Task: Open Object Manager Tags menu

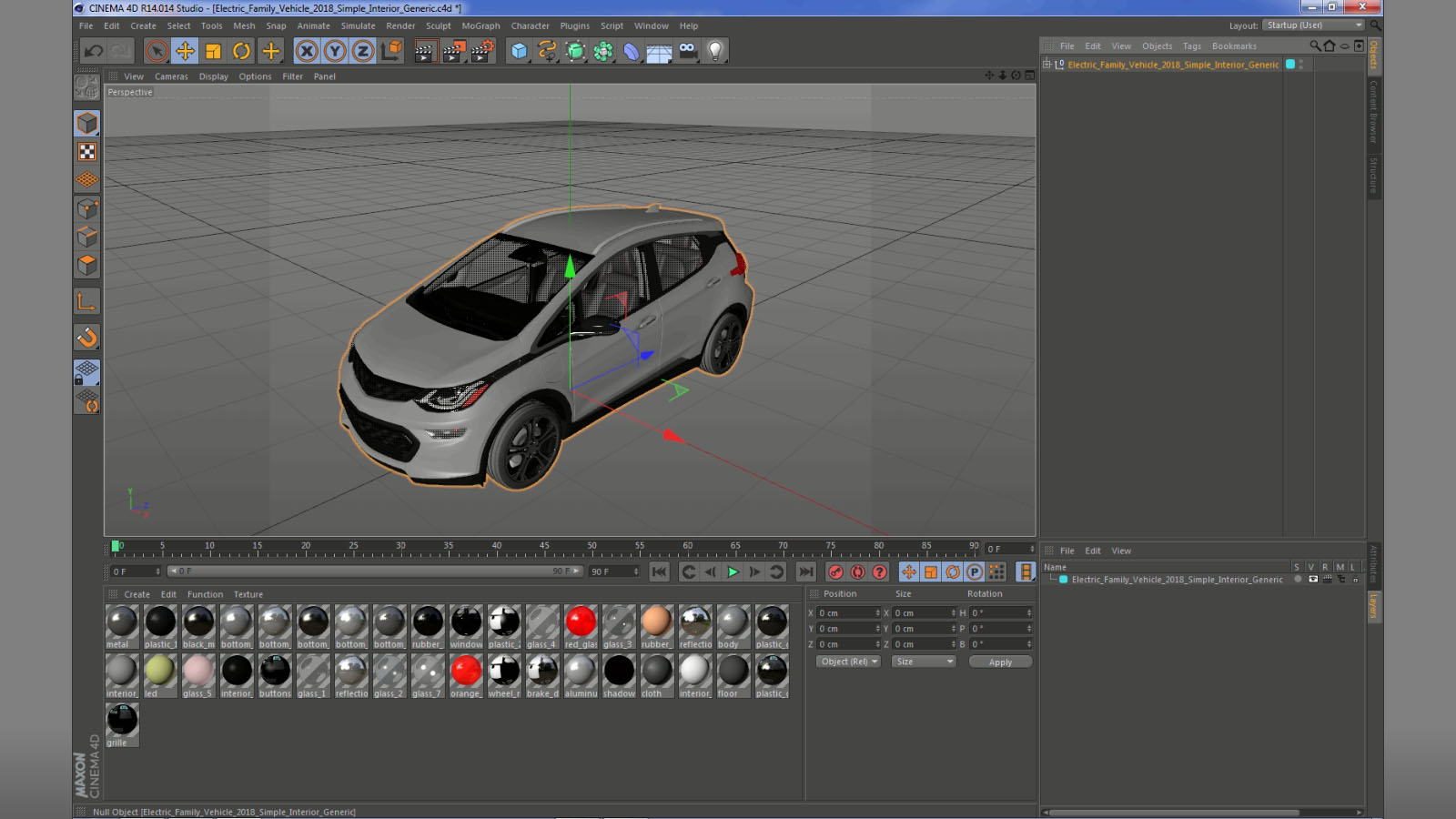Action: pos(1191,46)
